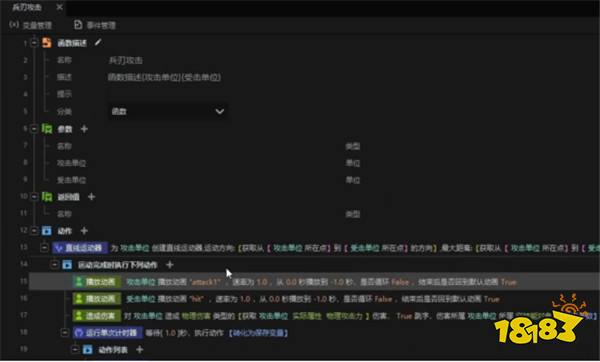
Task: Click the 单位 type of 受击单位 parameter
Action: click(353, 180)
